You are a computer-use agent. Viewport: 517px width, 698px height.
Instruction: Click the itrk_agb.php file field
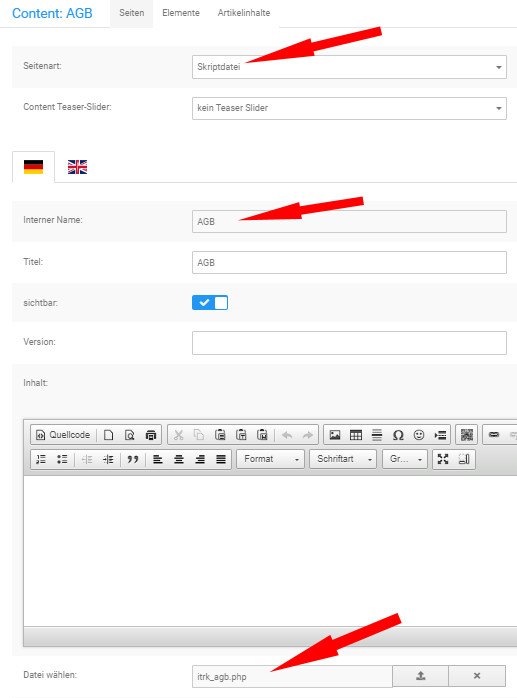click(x=292, y=677)
